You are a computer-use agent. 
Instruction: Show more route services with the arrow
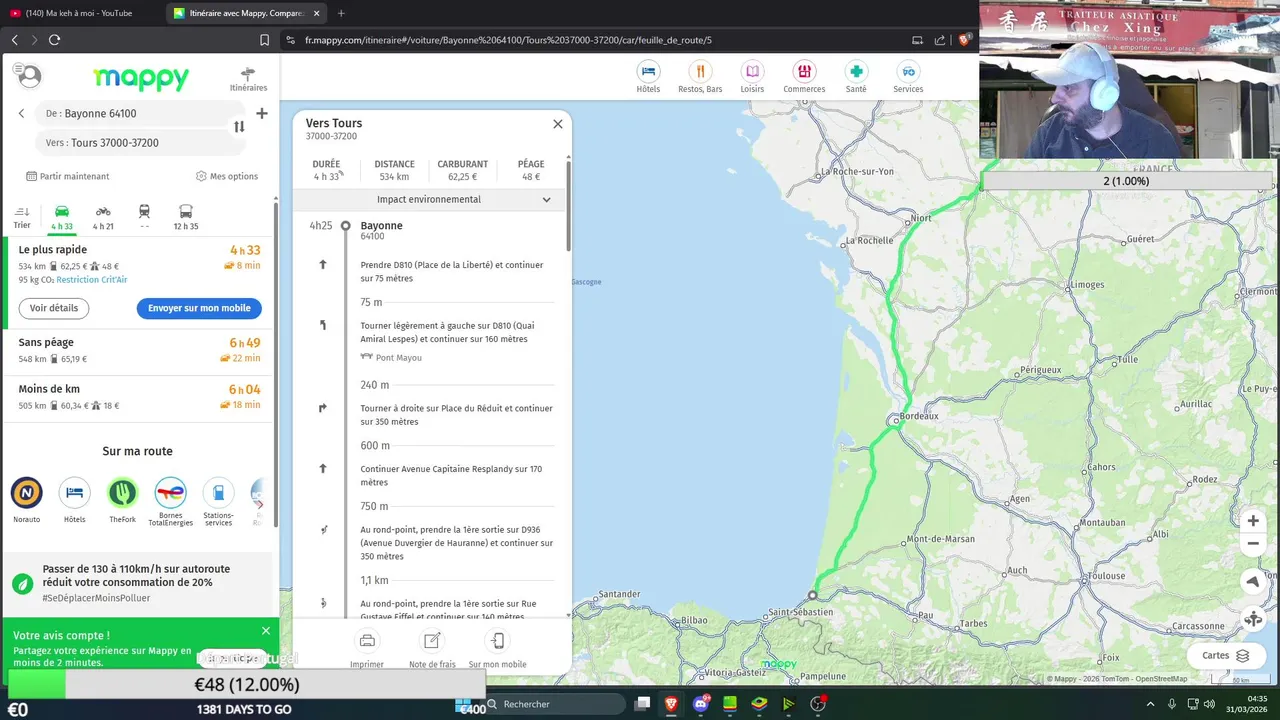pyautogui.click(x=259, y=503)
